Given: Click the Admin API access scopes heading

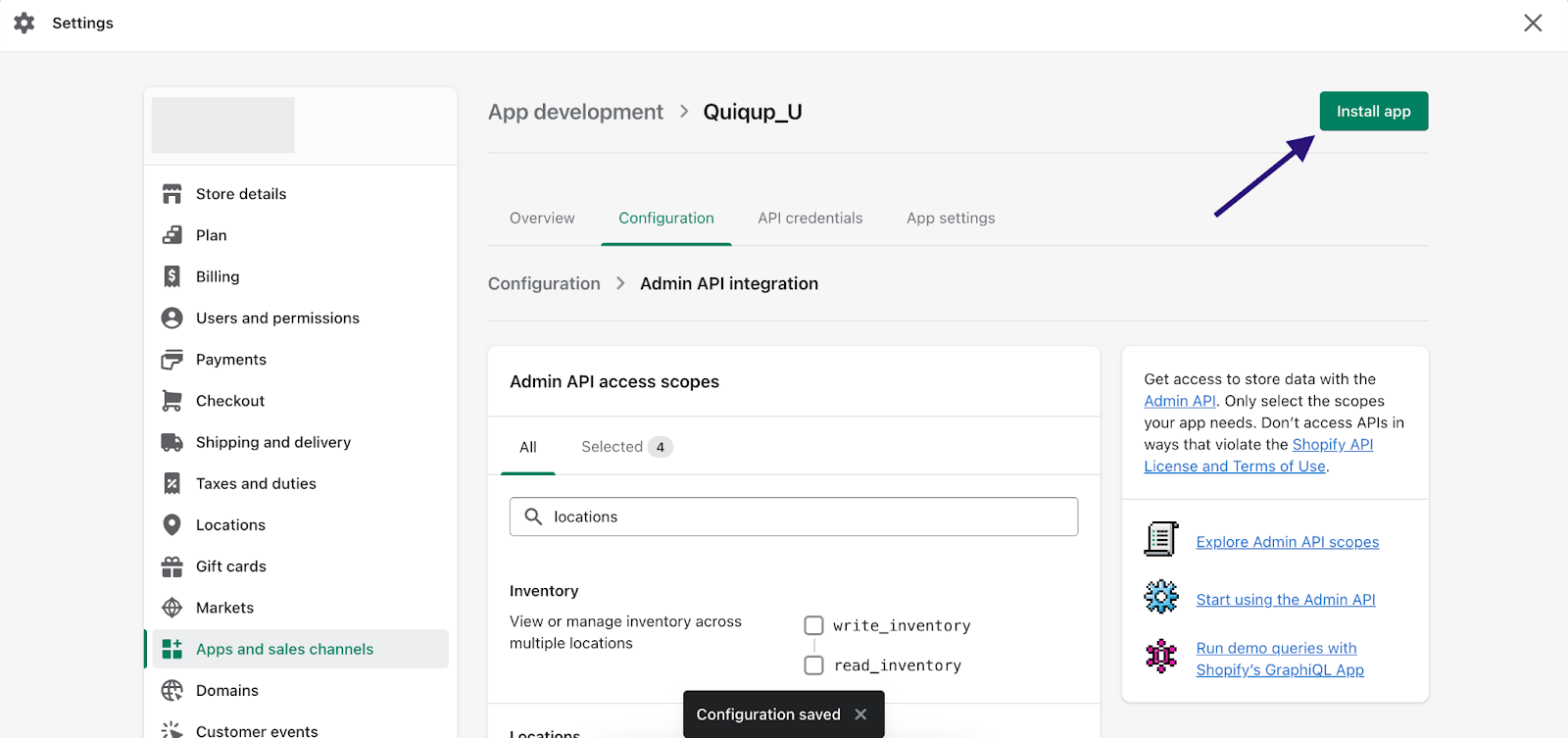Looking at the screenshot, I should coord(614,381).
